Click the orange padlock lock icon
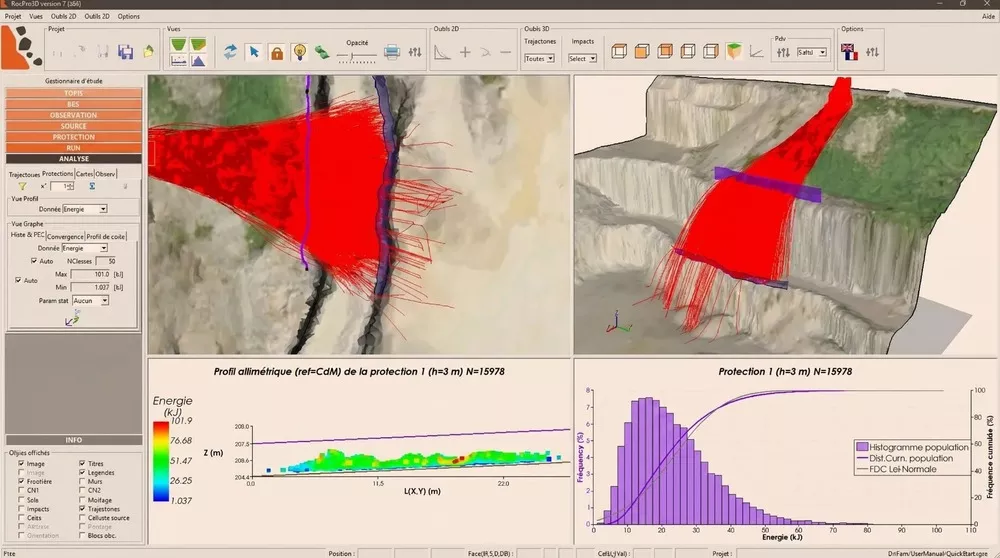The height and width of the screenshot is (558, 1000). coord(277,53)
